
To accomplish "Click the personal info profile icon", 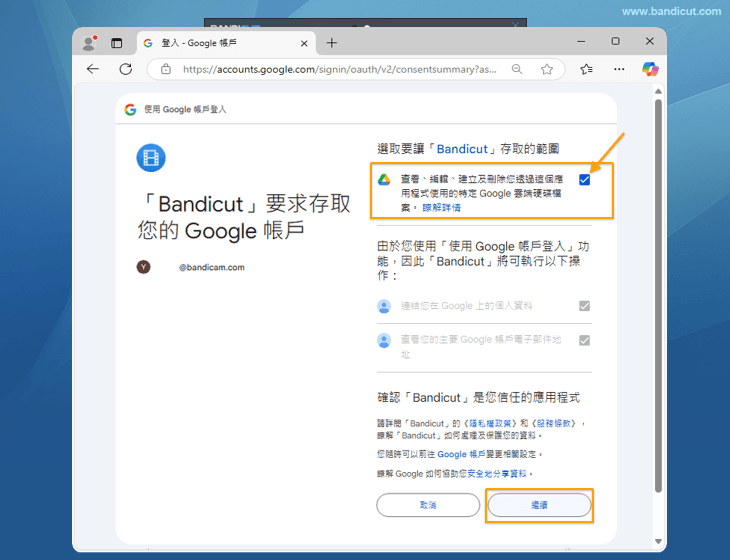I will coord(384,306).
